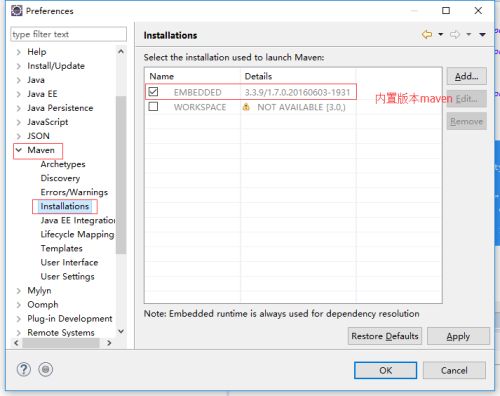Viewport: 500px width, 396px height.
Task: Open the forward history dropdown arrow
Action: pos(469,34)
